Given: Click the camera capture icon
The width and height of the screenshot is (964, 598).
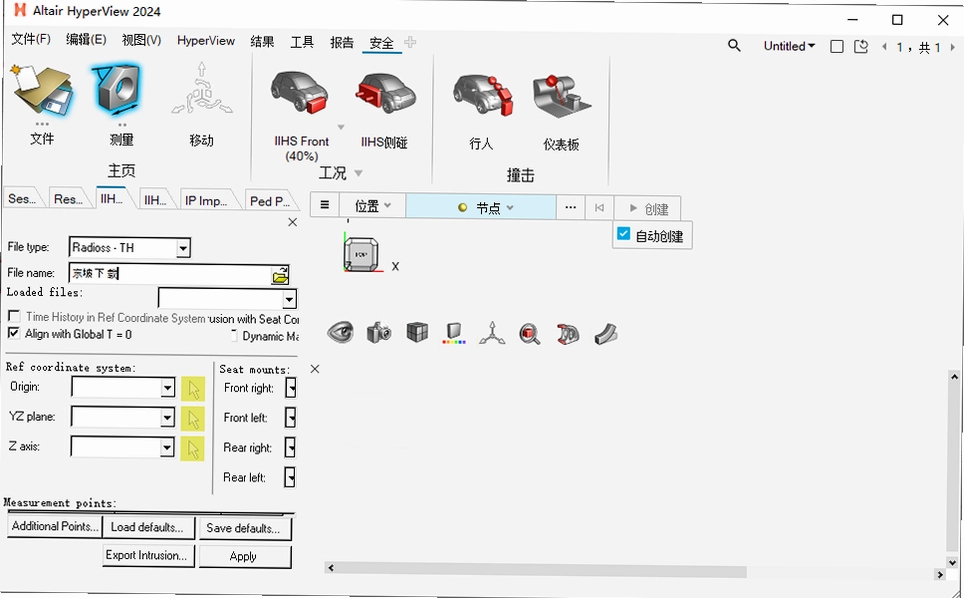Looking at the screenshot, I should tap(379, 333).
